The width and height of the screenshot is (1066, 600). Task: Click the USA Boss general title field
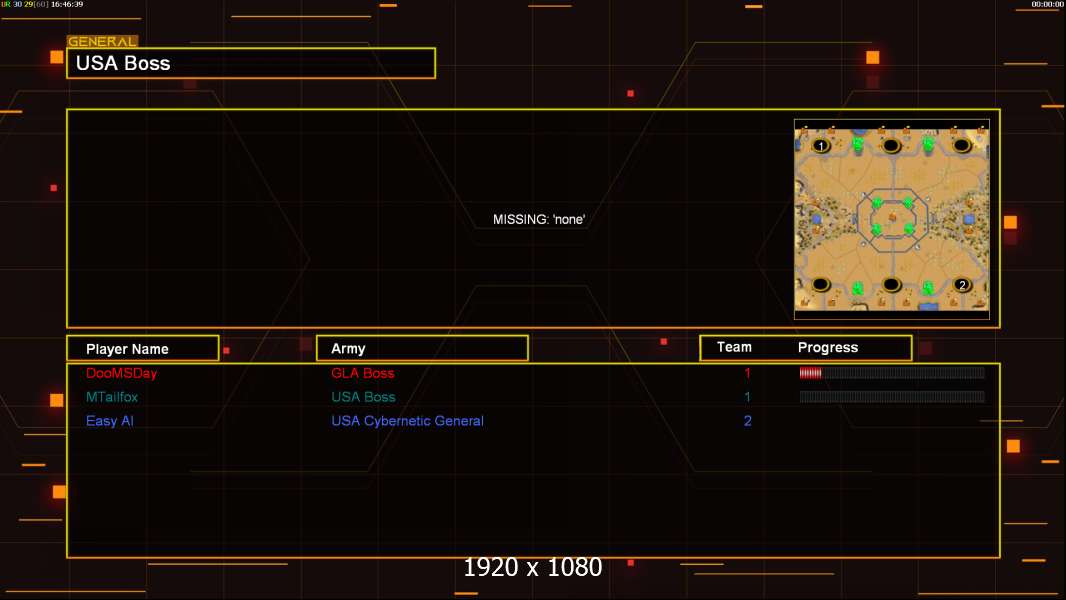click(x=251, y=63)
